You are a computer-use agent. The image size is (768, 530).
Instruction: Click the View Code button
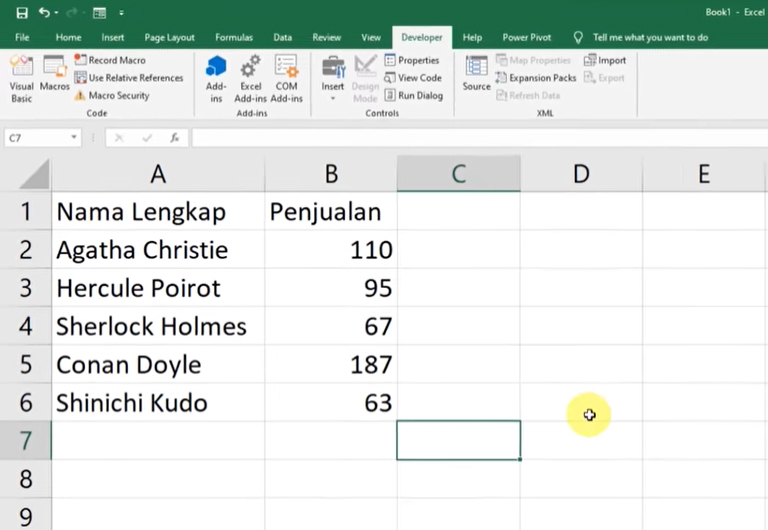412,78
